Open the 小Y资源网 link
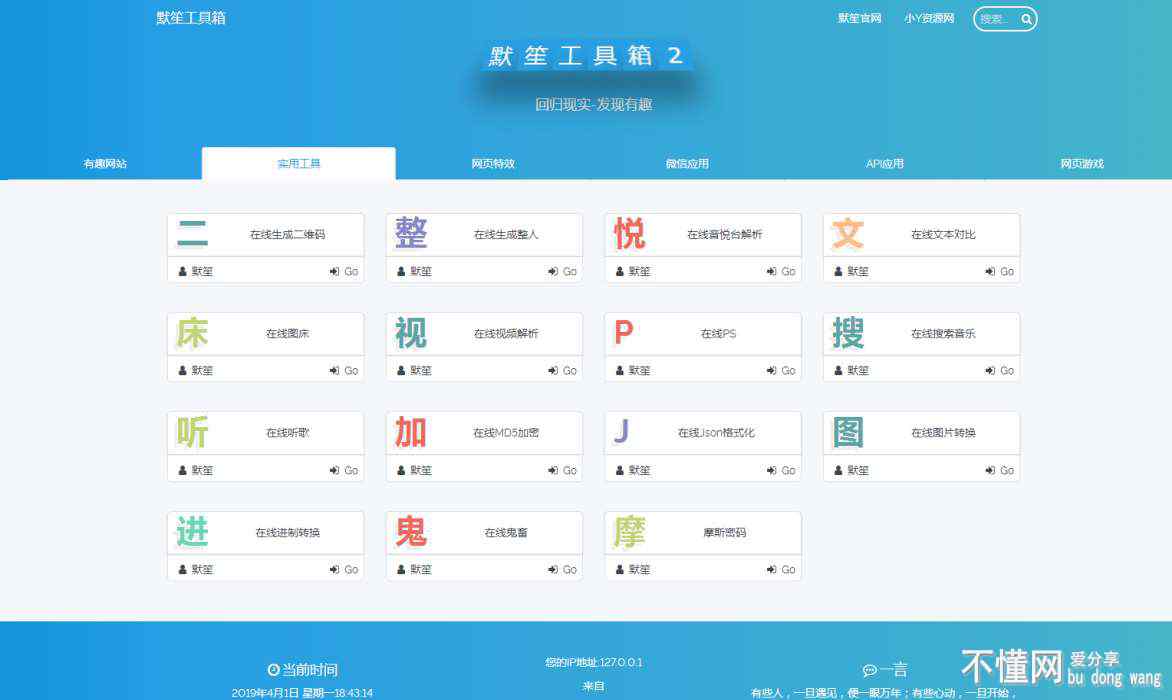 tap(929, 19)
